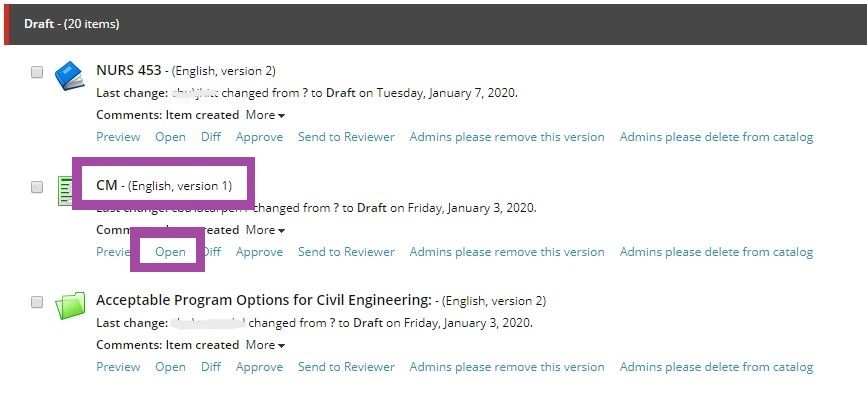The width and height of the screenshot is (867, 399).
Task: Click the blue book icon for NURS 453
Action: 70,76
